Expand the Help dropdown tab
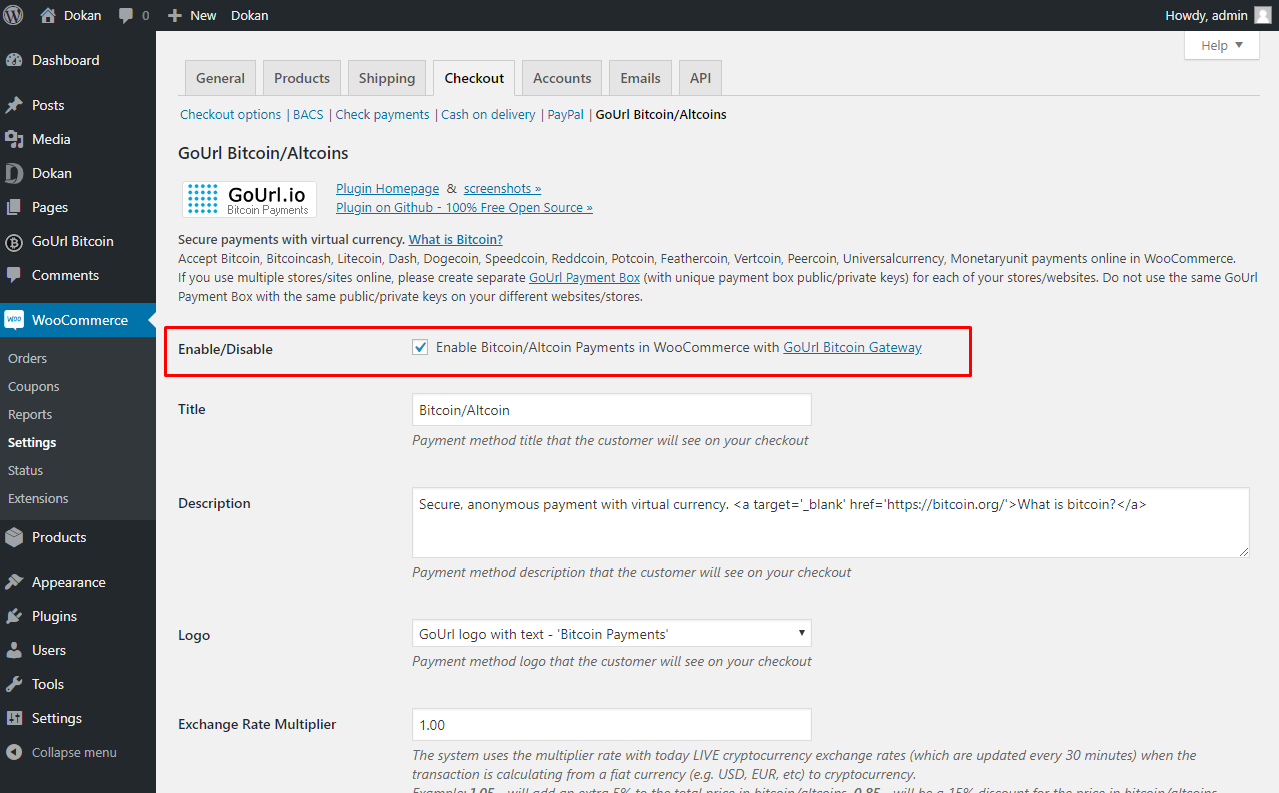Image resolution: width=1279 pixels, height=793 pixels. pos(1221,45)
